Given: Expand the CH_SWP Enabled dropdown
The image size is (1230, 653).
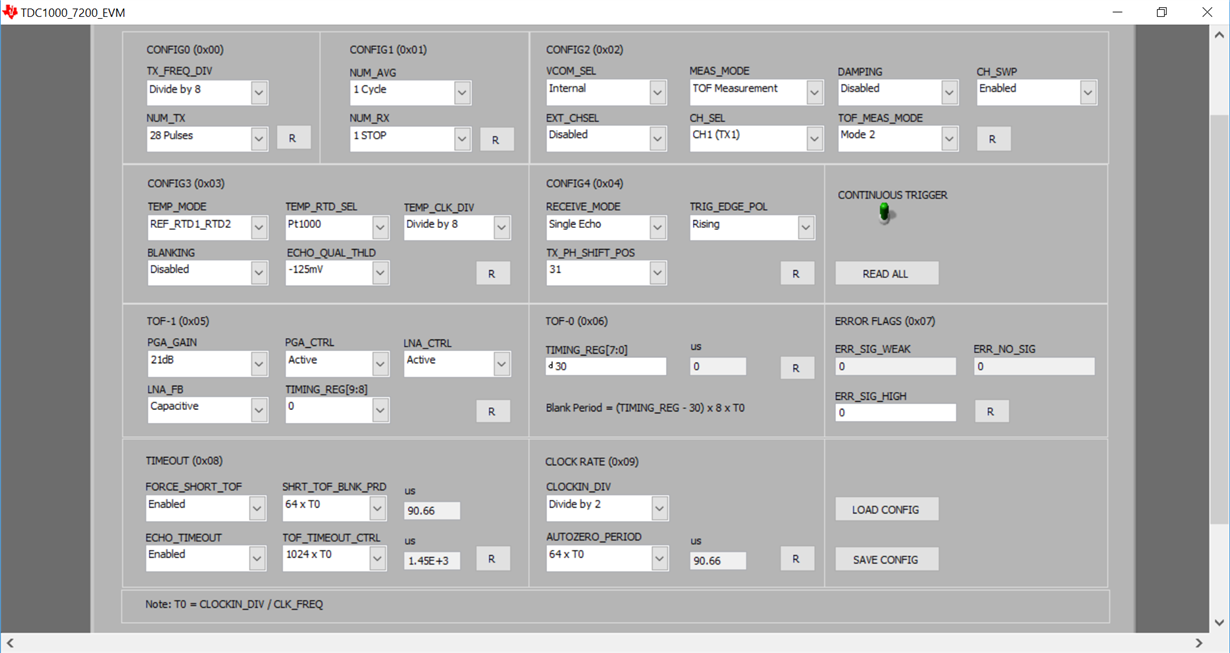Looking at the screenshot, I should pos(1037,91).
